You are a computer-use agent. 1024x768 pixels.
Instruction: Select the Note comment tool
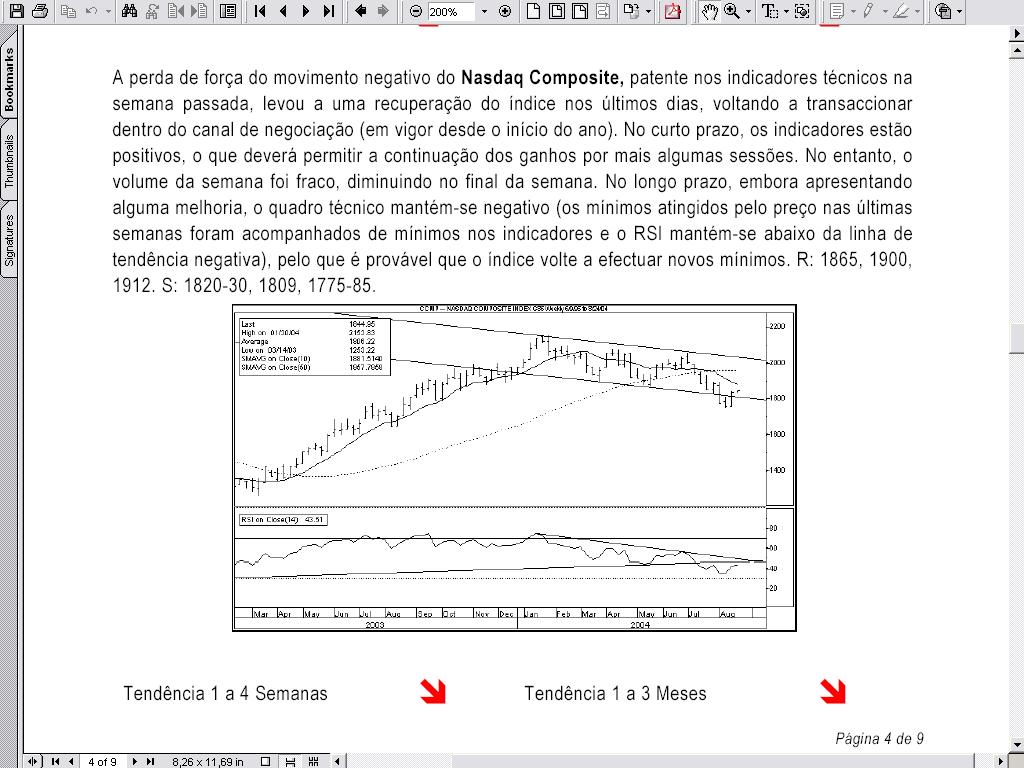click(x=837, y=10)
